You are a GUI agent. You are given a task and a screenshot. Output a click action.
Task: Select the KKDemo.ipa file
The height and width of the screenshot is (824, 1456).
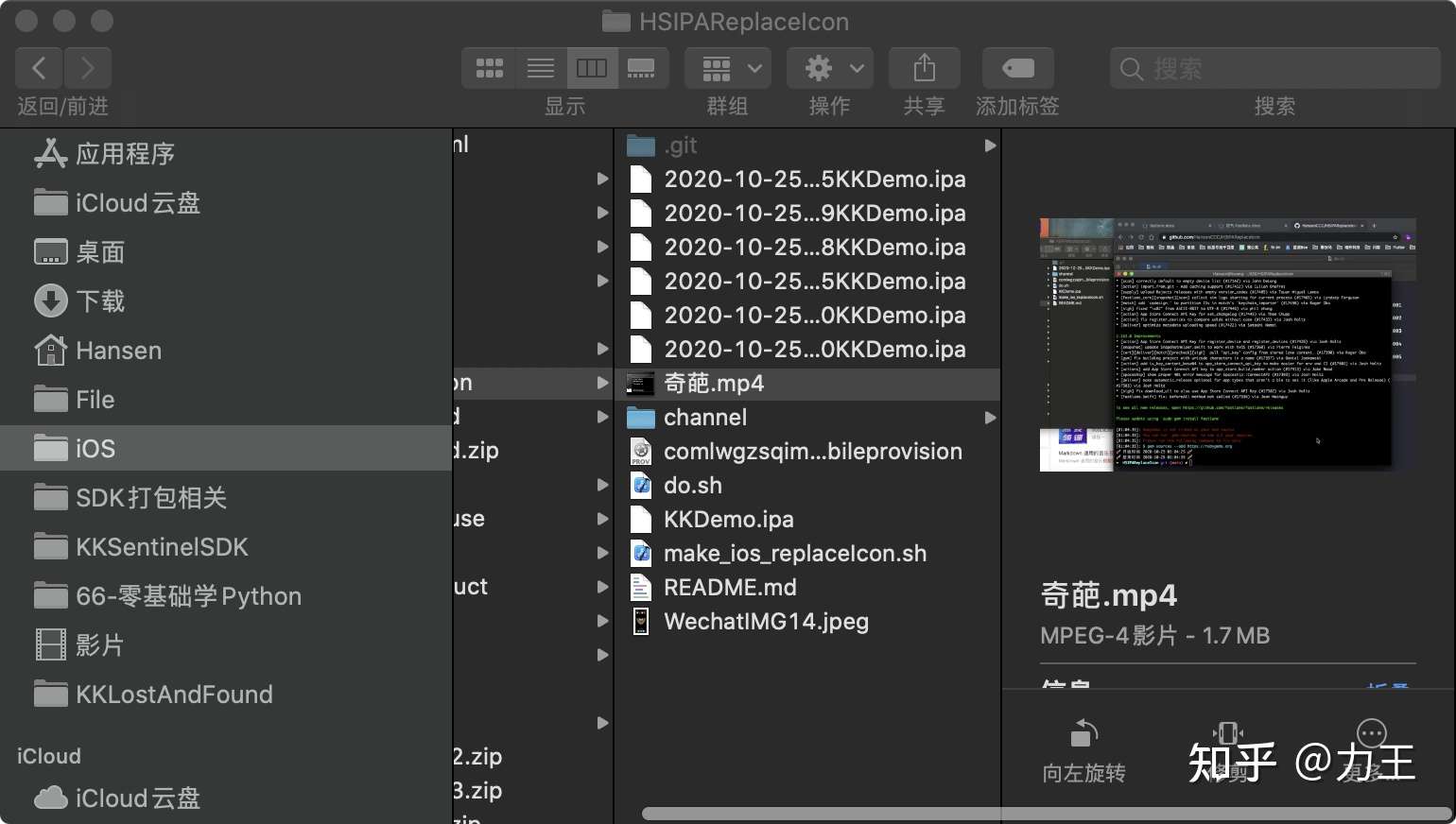pyautogui.click(x=807, y=520)
